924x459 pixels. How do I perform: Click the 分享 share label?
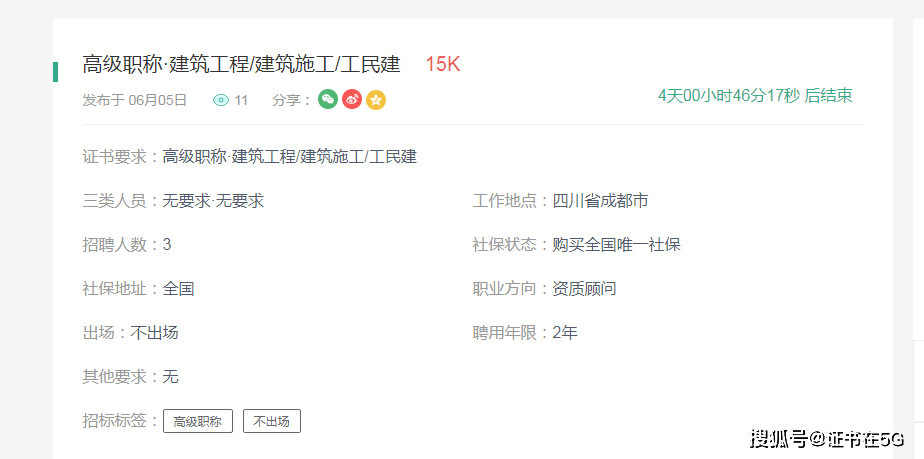coord(291,100)
